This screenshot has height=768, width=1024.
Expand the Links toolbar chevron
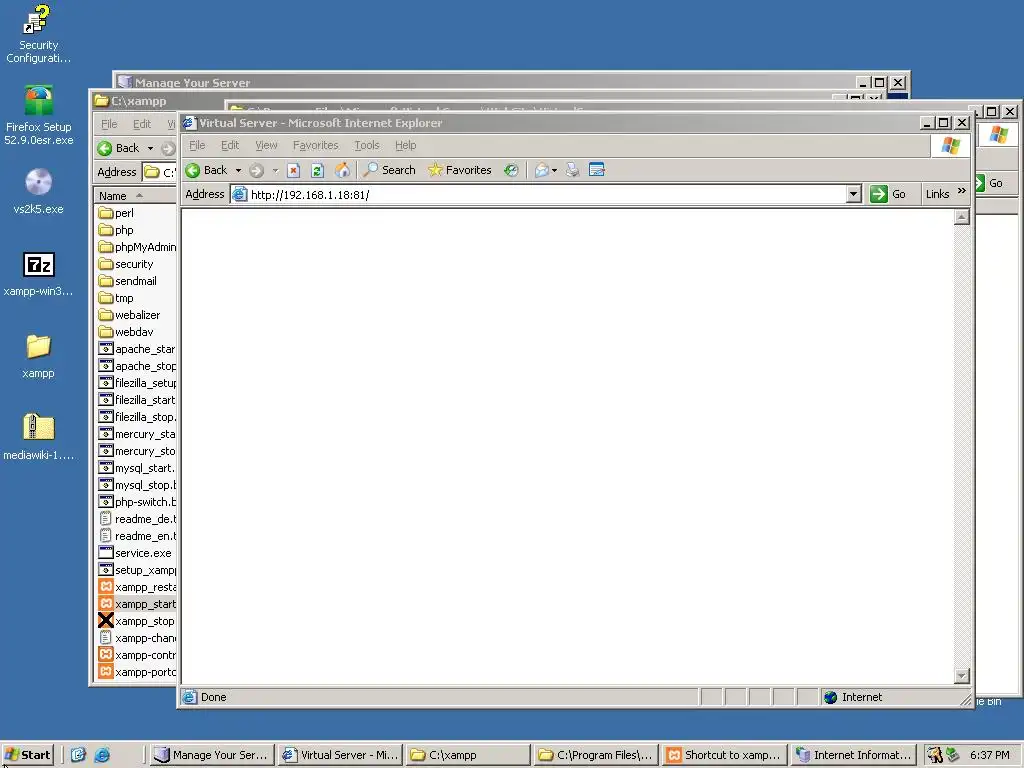(x=961, y=191)
